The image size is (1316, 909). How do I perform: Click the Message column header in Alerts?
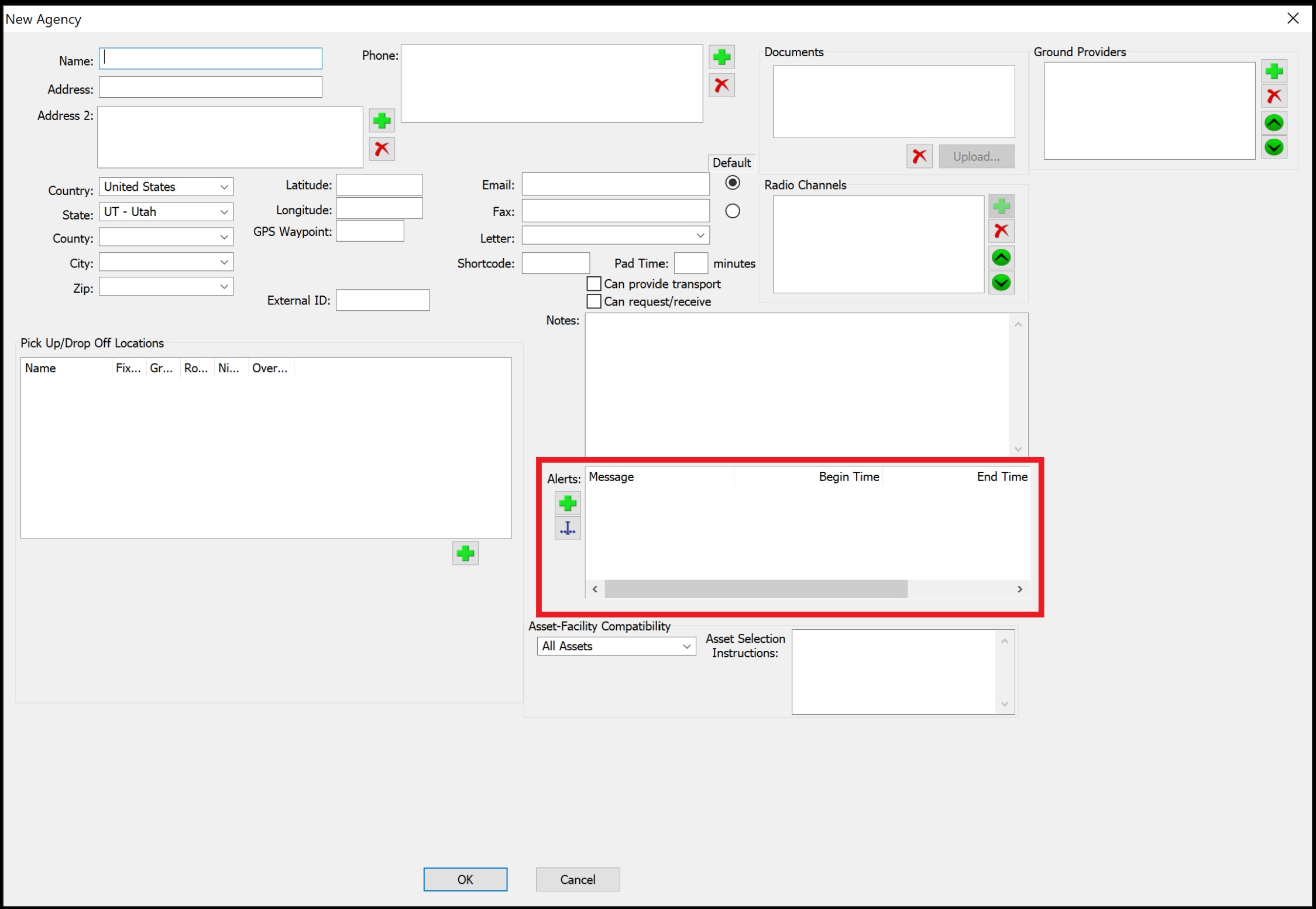659,477
